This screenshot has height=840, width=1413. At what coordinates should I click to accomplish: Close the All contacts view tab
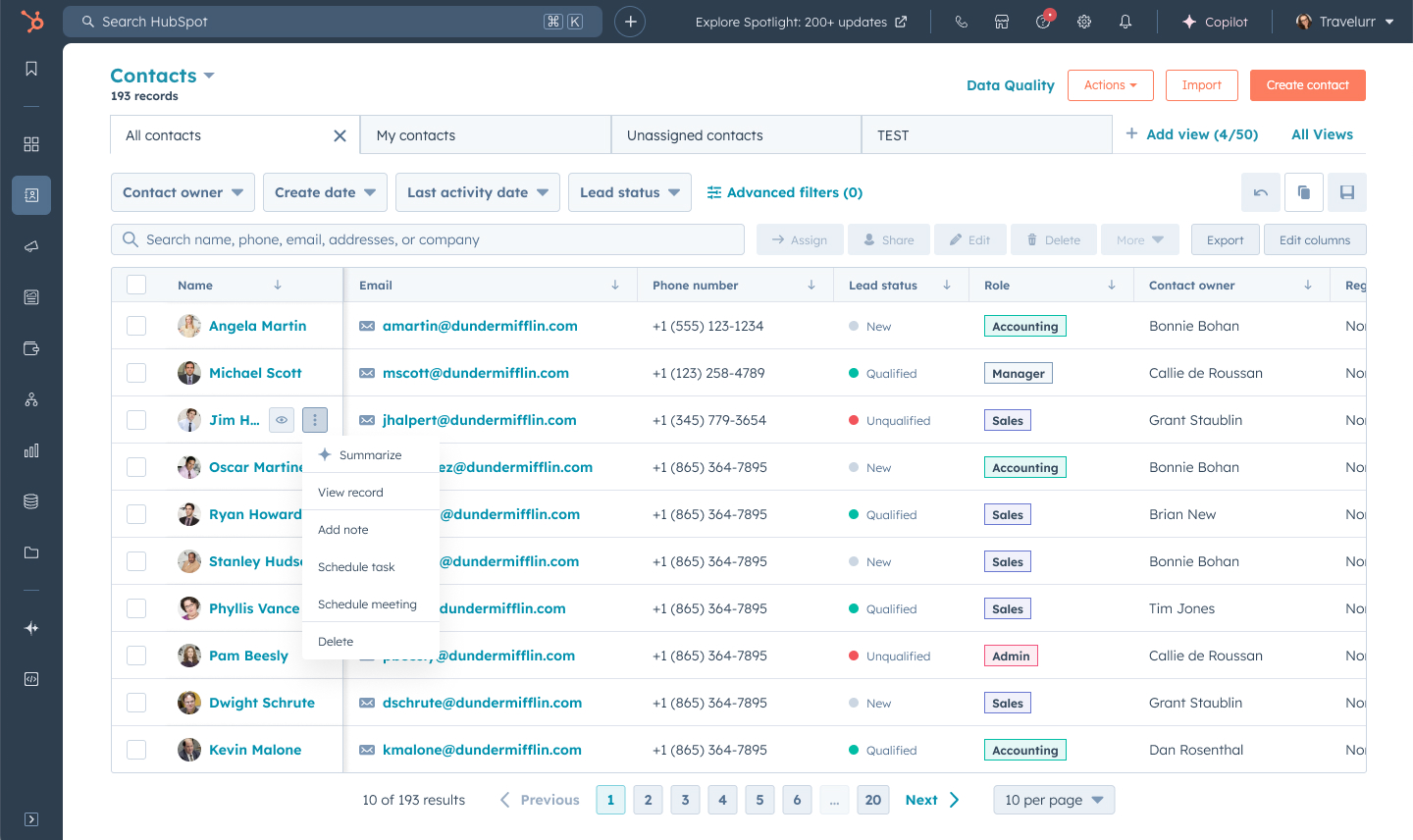click(340, 135)
